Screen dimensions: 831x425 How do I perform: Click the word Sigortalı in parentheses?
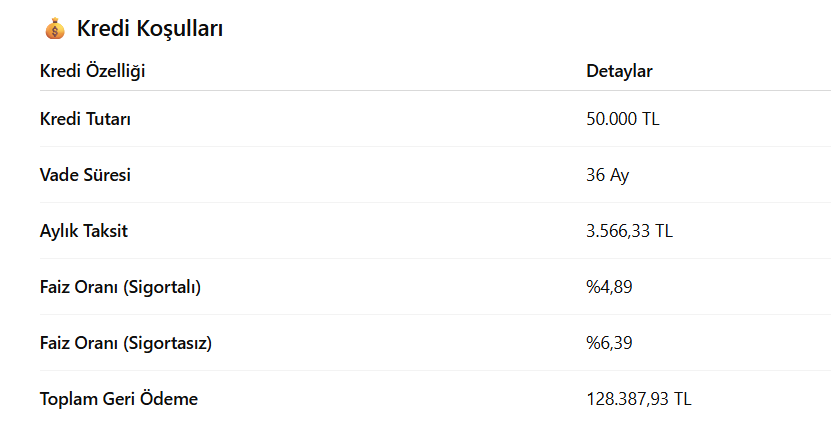click(162, 287)
